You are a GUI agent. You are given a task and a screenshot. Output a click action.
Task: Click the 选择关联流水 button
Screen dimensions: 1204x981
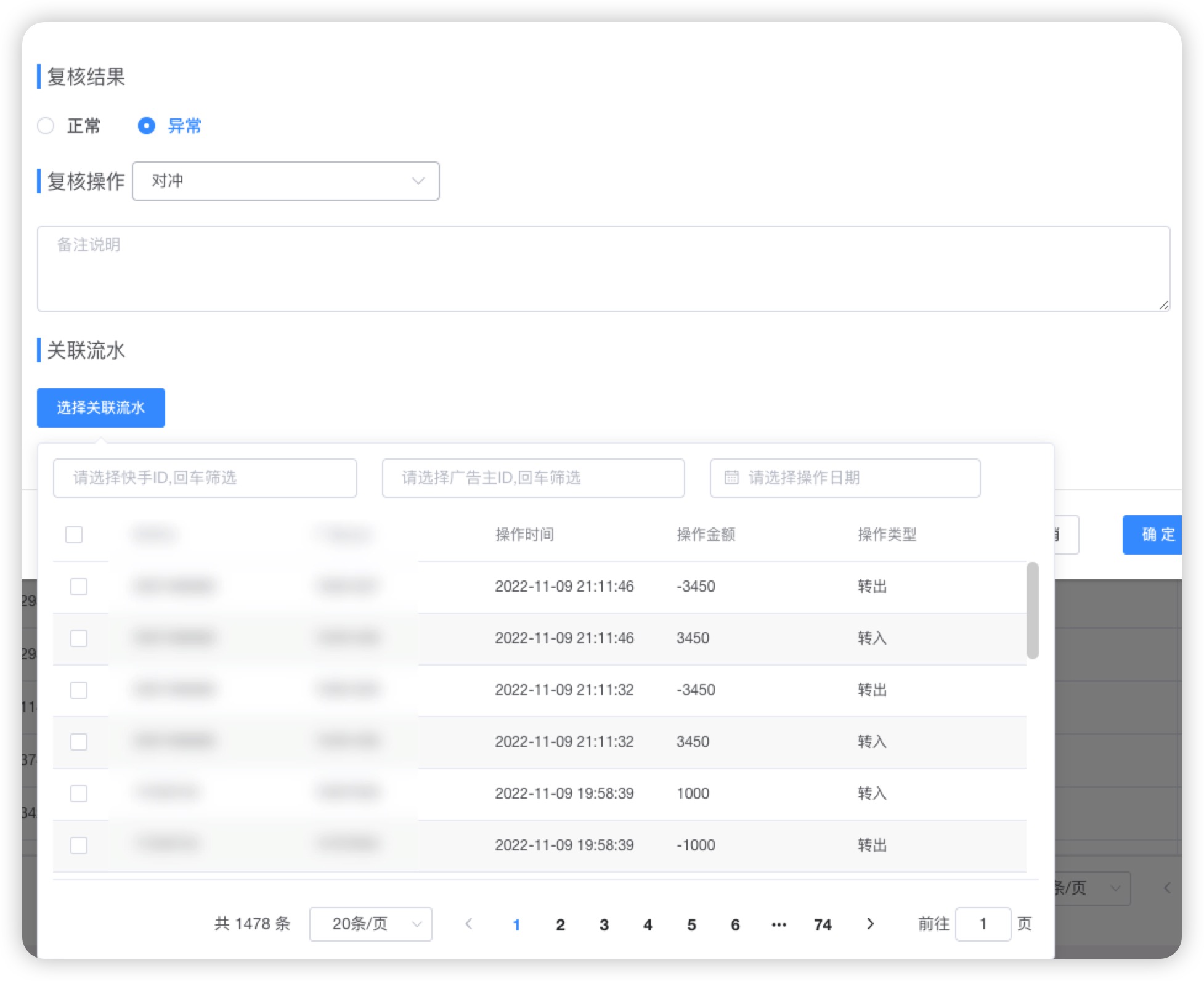101,407
